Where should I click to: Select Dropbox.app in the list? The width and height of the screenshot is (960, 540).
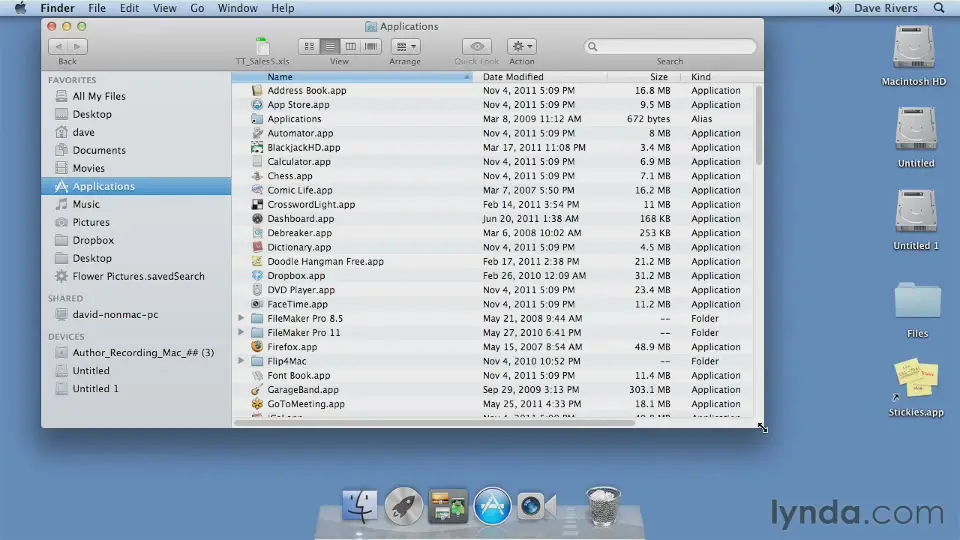[296, 276]
